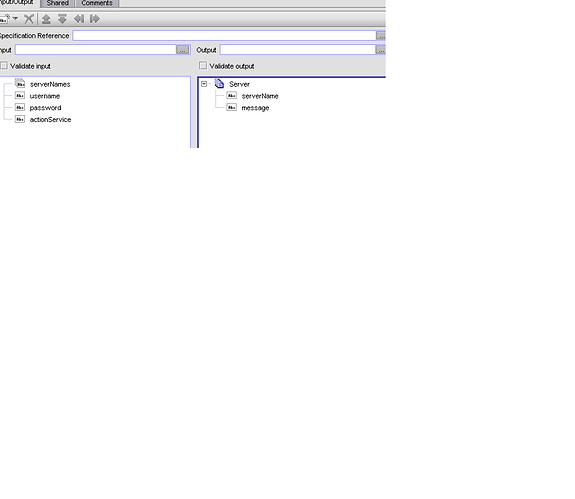Browse for Specification Reference with ellipsis button
This screenshot has height=499, width=575.
(x=381, y=36)
